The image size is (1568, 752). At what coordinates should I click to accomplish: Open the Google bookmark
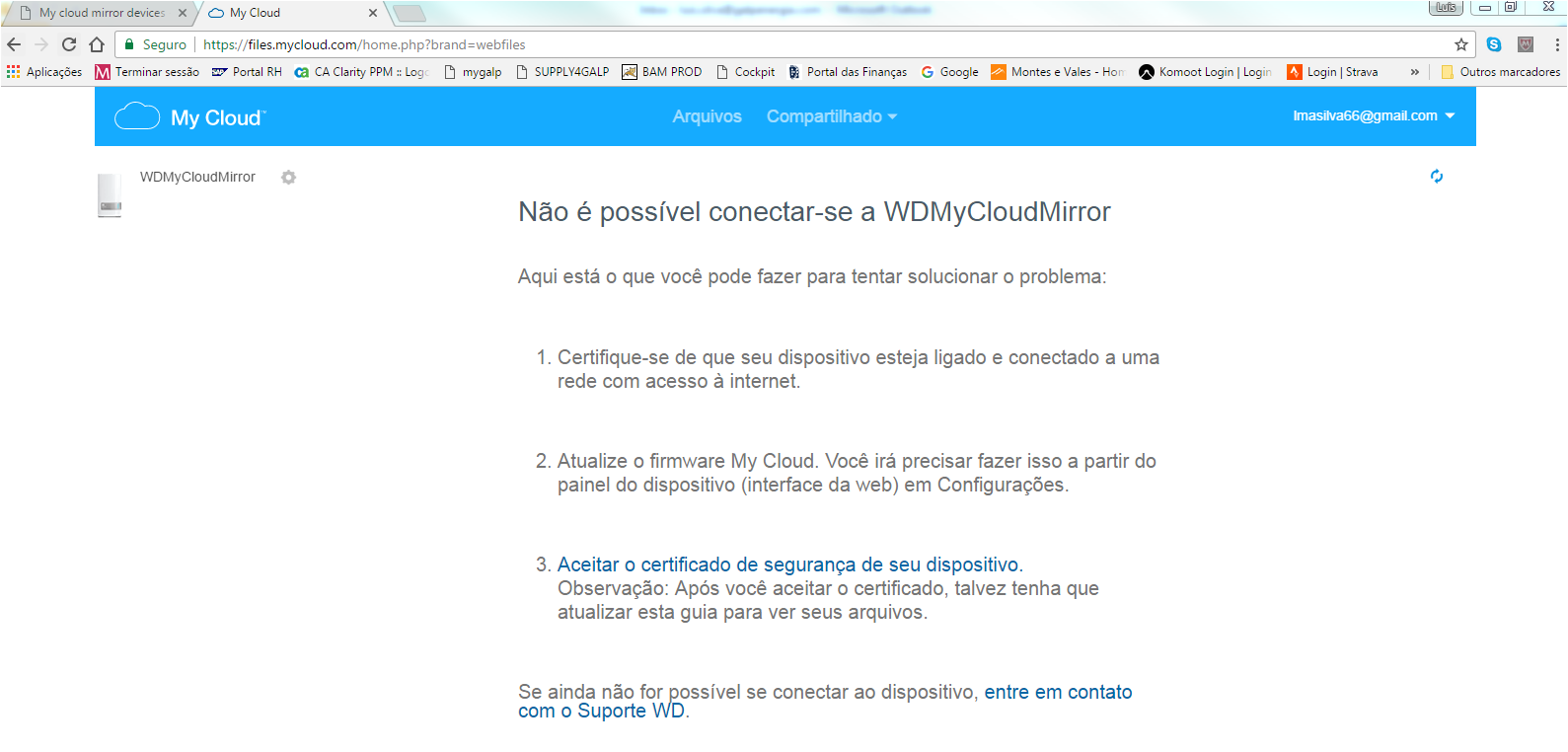(x=949, y=72)
